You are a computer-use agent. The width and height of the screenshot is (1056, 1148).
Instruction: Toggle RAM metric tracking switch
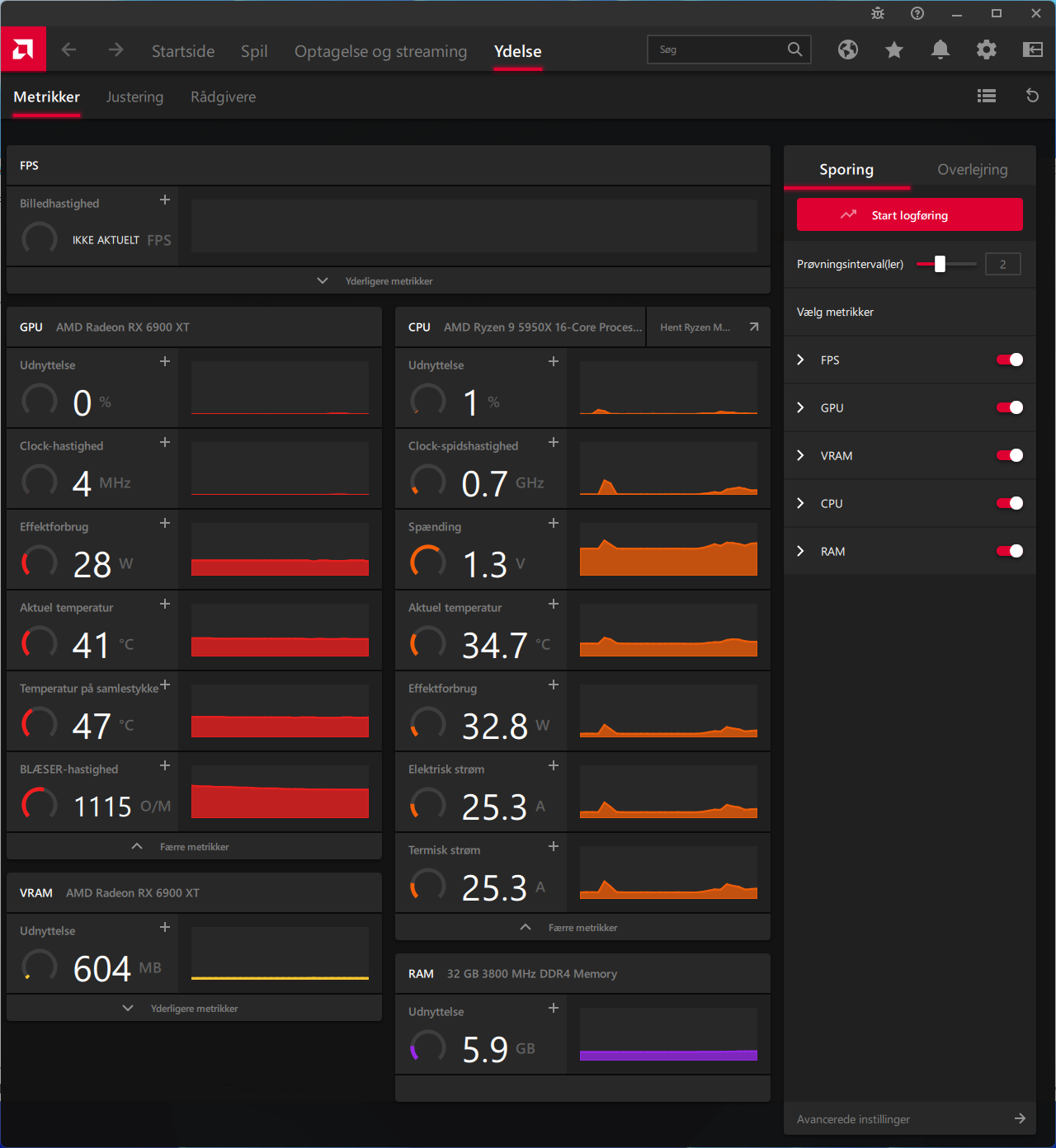point(1010,551)
